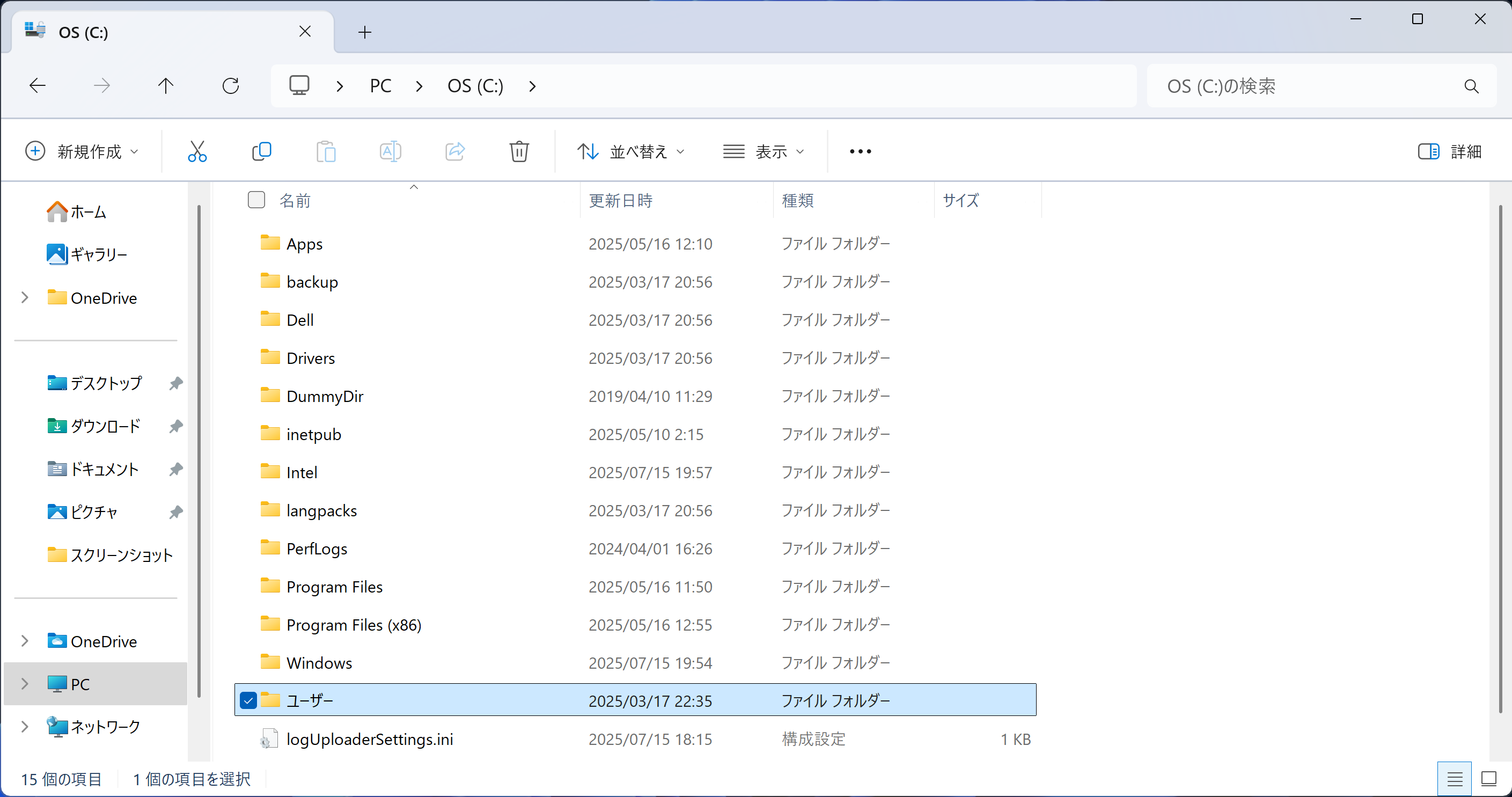Select the Program Files (x86) row

click(x=635, y=624)
